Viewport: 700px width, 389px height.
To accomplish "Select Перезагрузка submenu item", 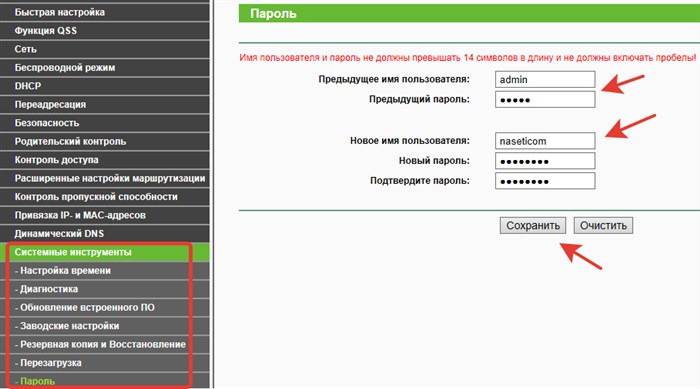I will (x=104, y=363).
